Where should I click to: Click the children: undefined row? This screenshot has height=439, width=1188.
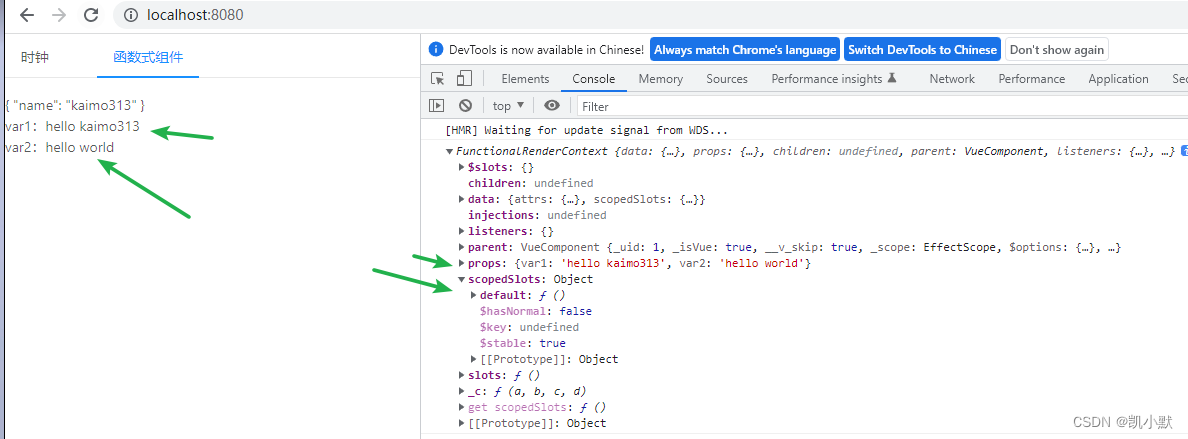click(x=530, y=183)
